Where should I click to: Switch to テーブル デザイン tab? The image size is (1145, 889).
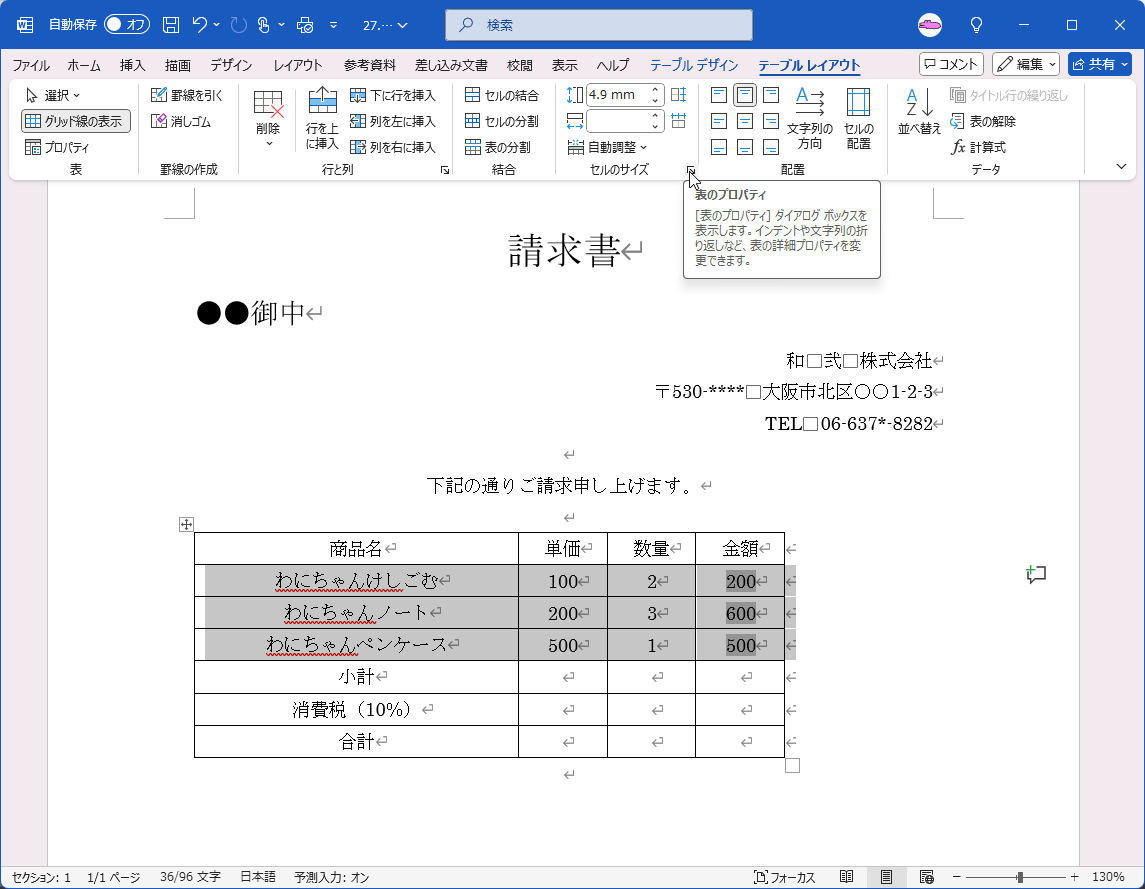[x=694, y=65]
